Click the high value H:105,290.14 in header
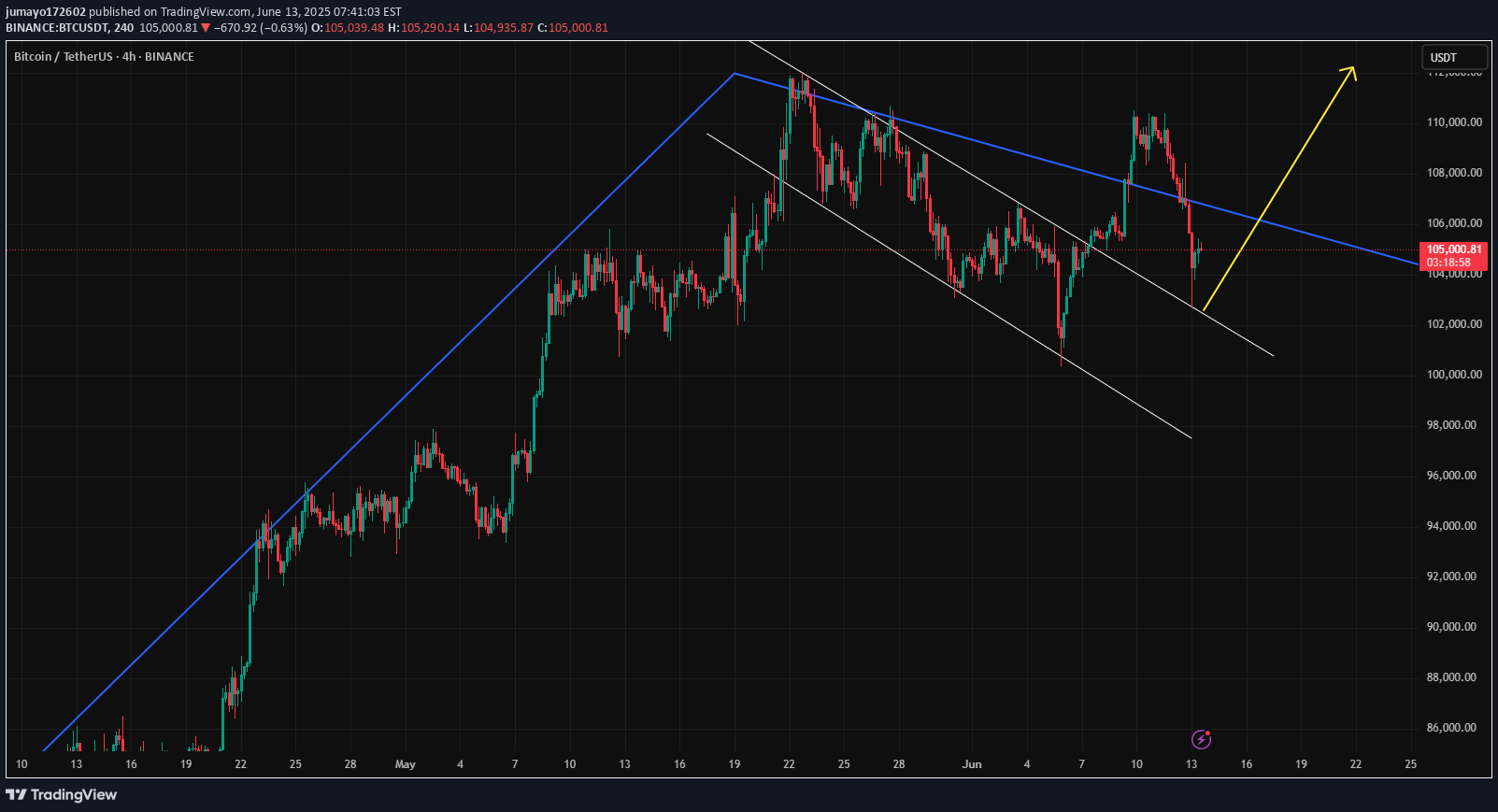 pyautogui.click(x=423, y=28)
